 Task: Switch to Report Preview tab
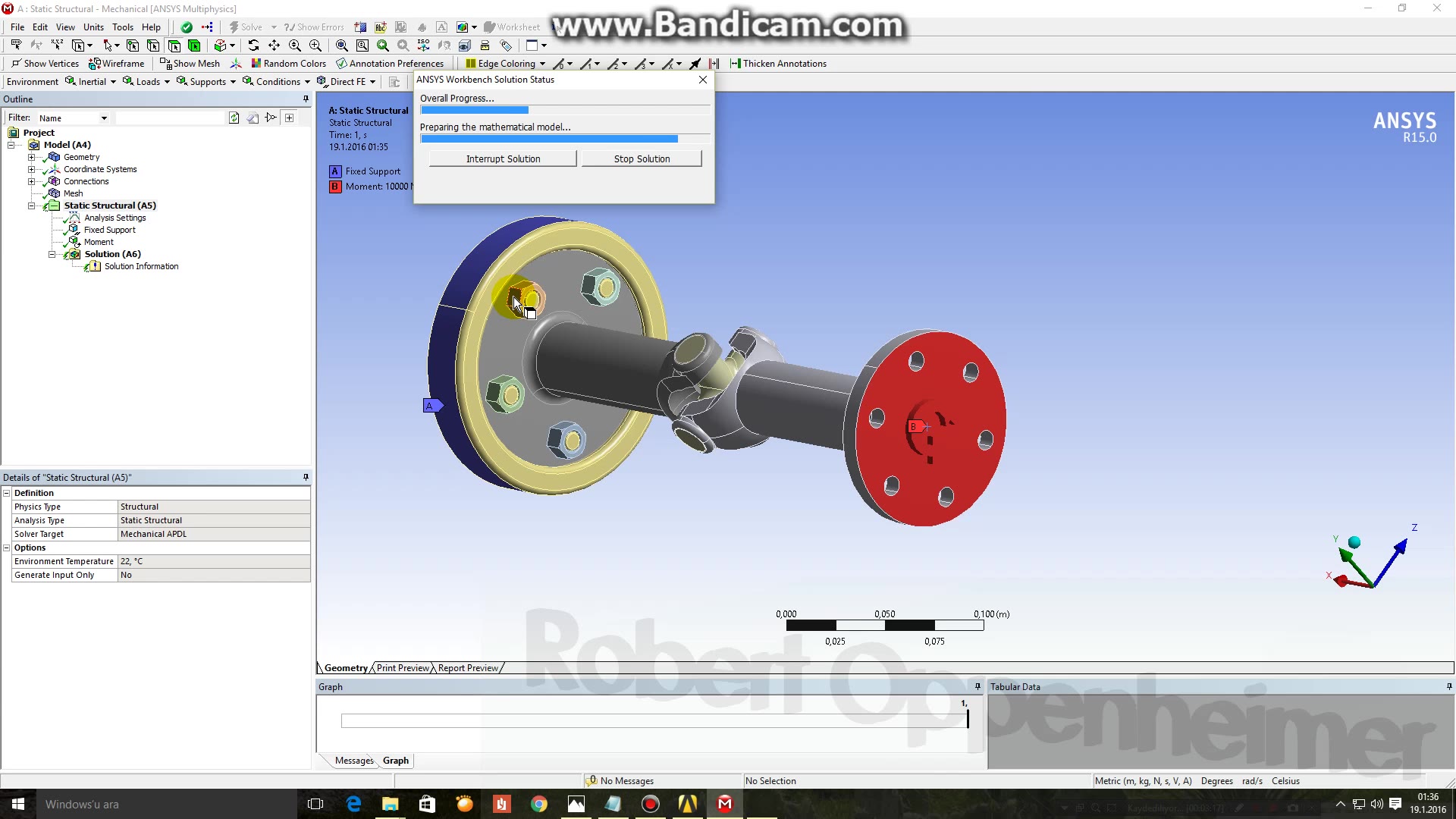468,668
